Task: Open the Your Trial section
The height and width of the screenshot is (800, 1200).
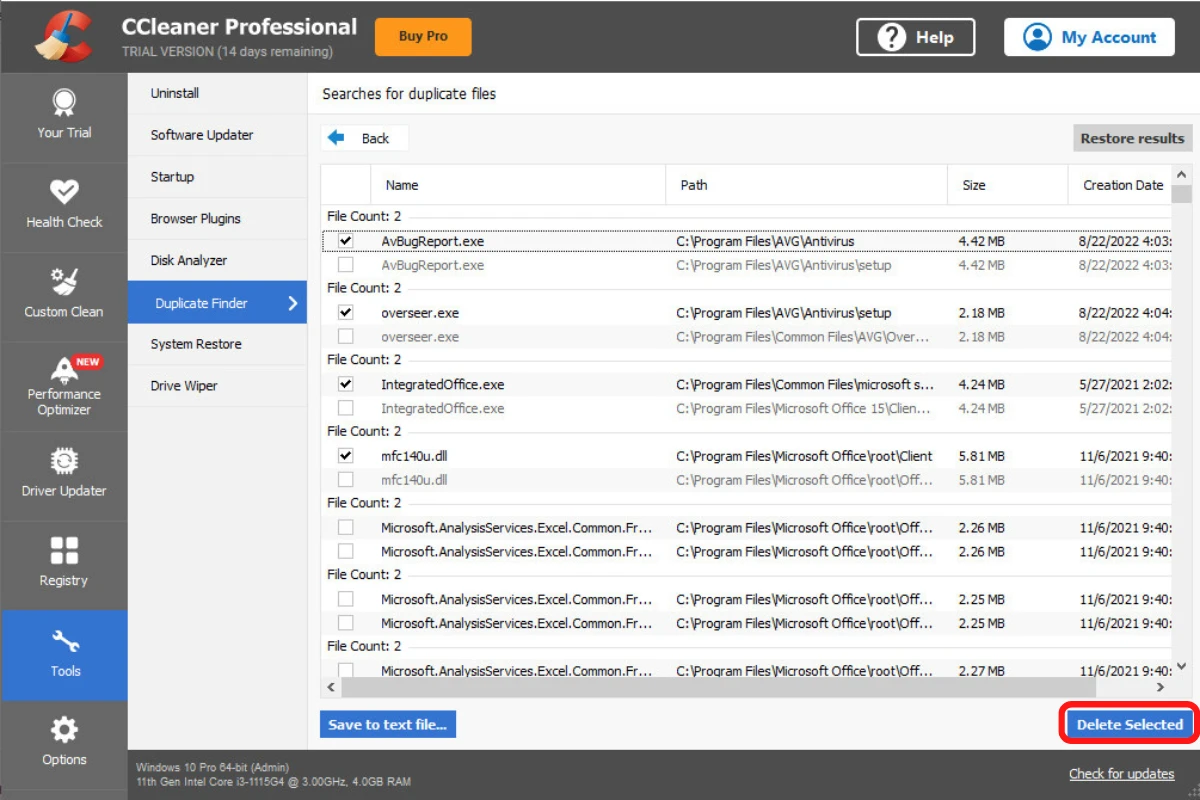Action: (64, 117)
